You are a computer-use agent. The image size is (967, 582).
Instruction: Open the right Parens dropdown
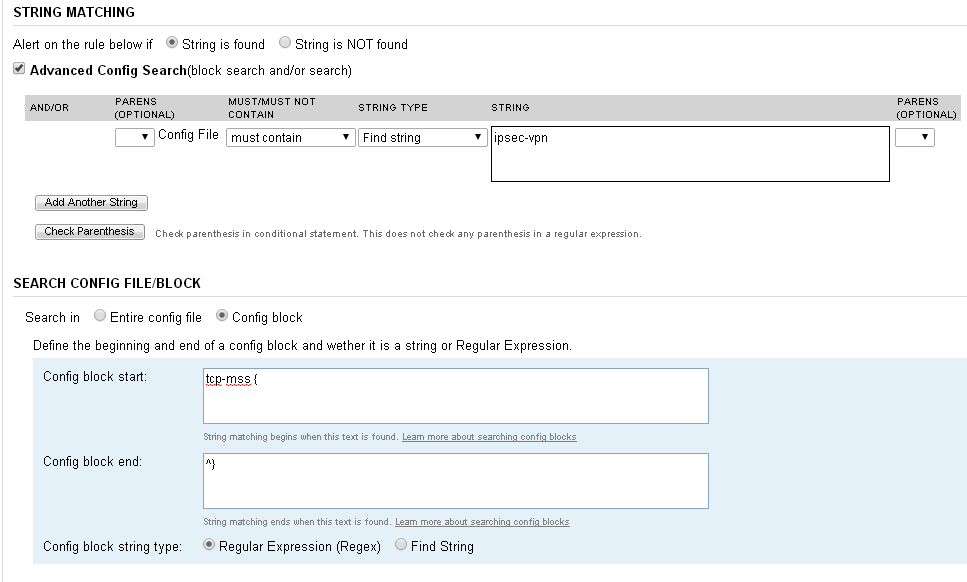pyautogui.click(x=914, y=137)
